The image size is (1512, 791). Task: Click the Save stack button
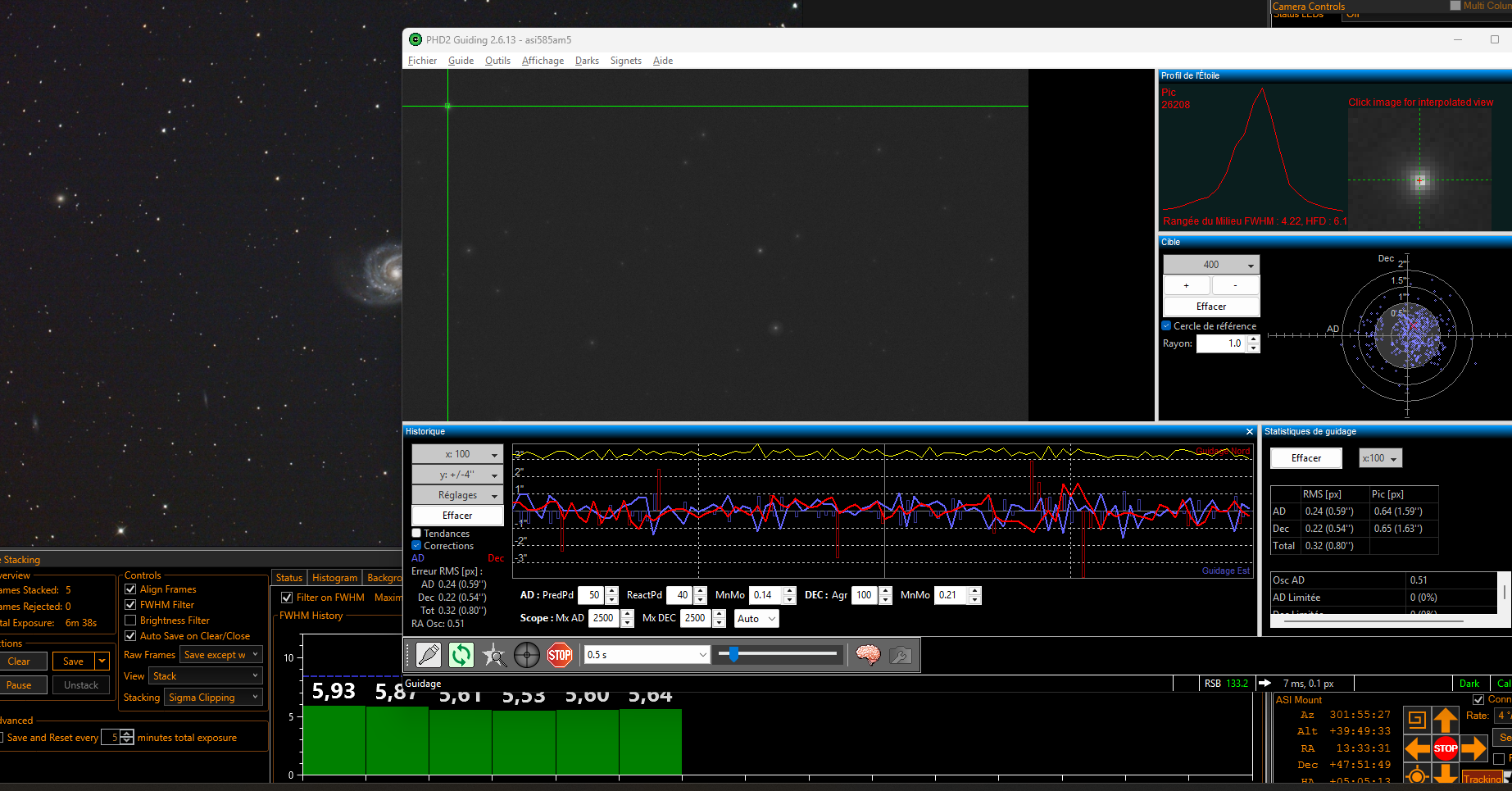[x=74, y=661]
